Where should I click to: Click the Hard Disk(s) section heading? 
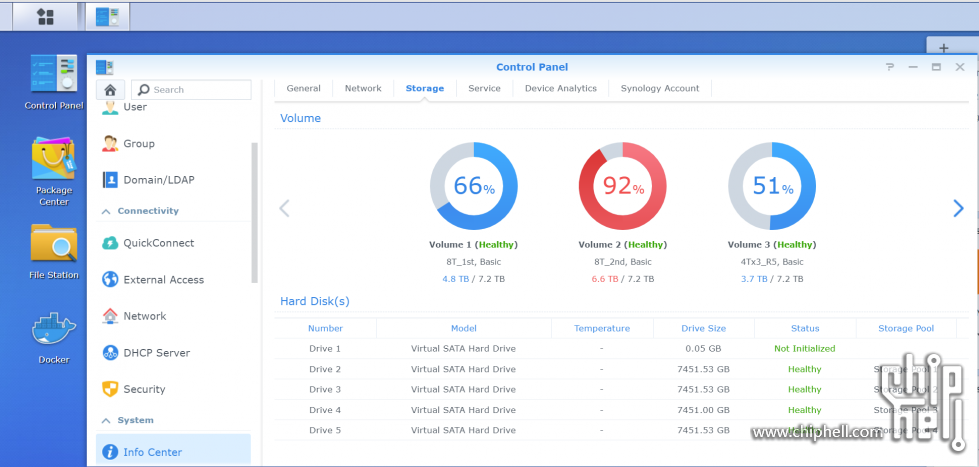point(315,302)
